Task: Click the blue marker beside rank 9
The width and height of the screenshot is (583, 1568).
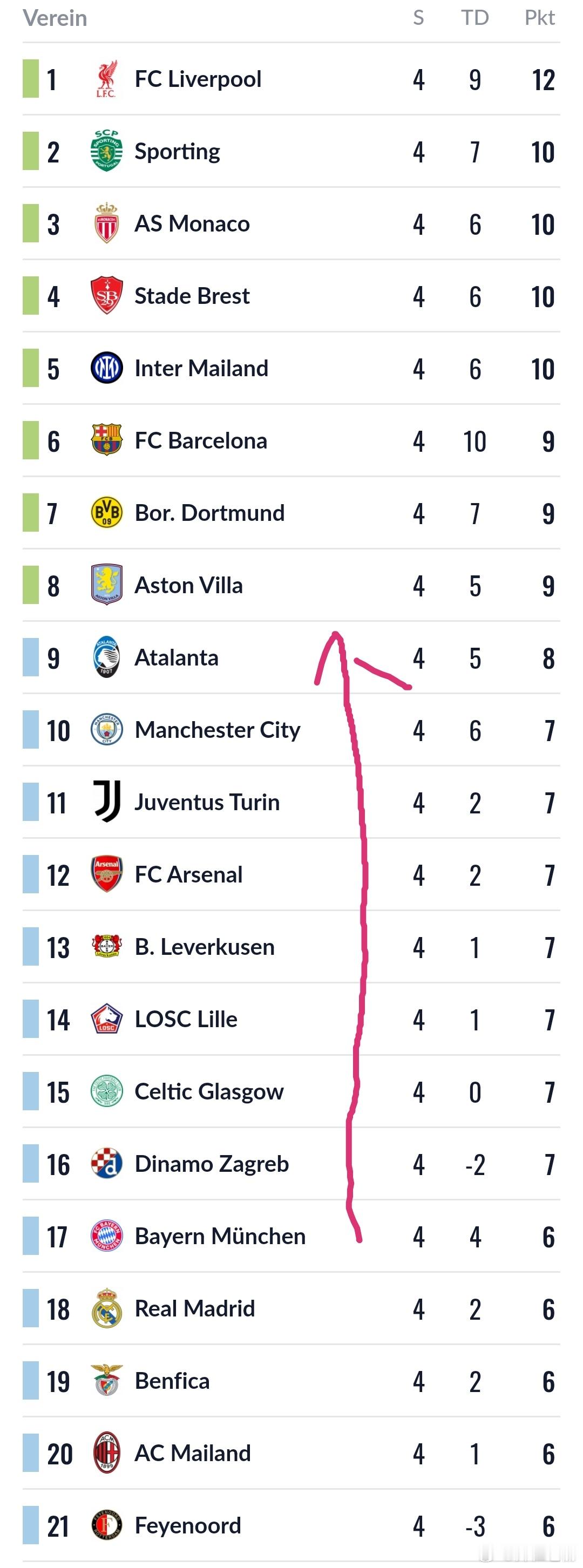Action: (x=30, y=657)
